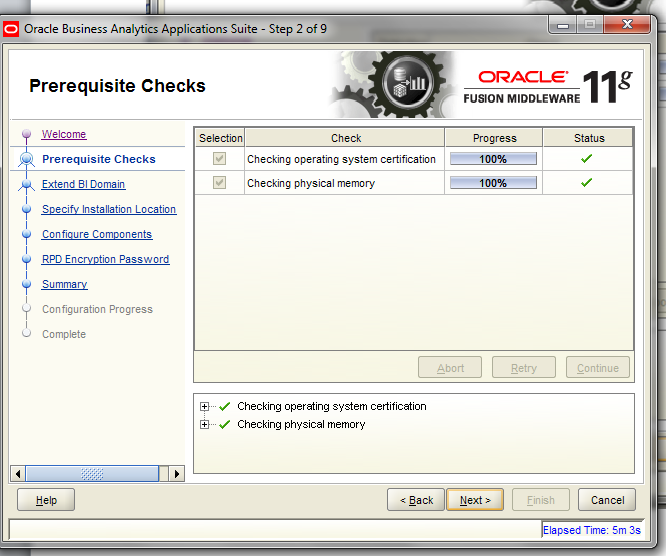This screenshot has height=556, width=666.
Task: Click the Welcome step bullet icon
Action: click(x=26, y=134)
